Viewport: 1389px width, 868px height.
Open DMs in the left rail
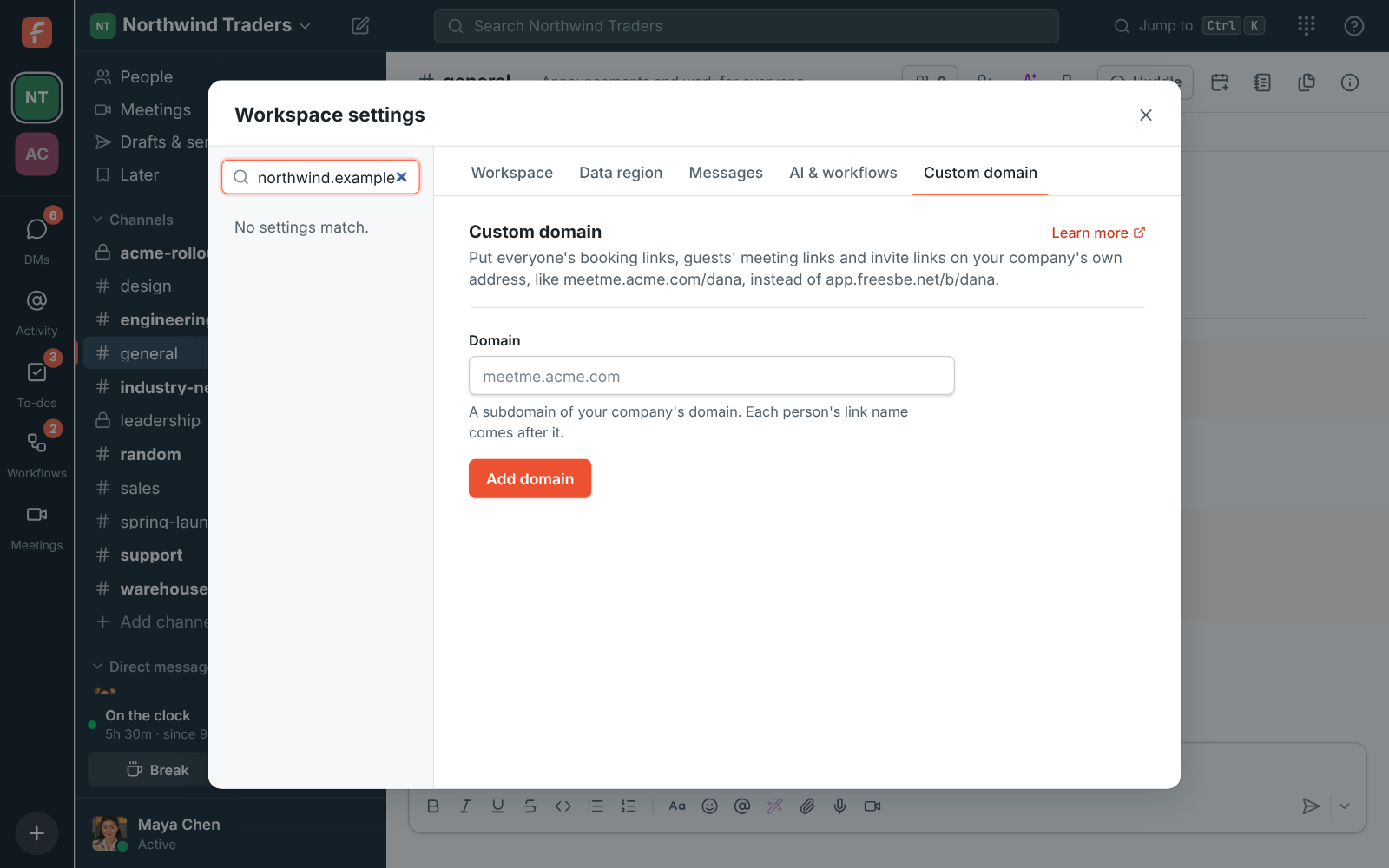point(36,239)
